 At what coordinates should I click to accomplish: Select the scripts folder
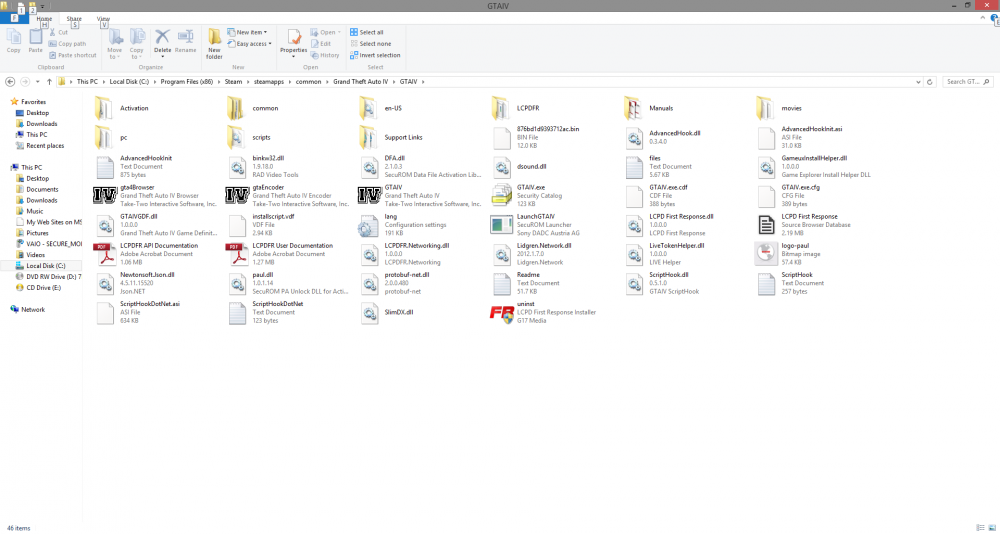point(249,137)
